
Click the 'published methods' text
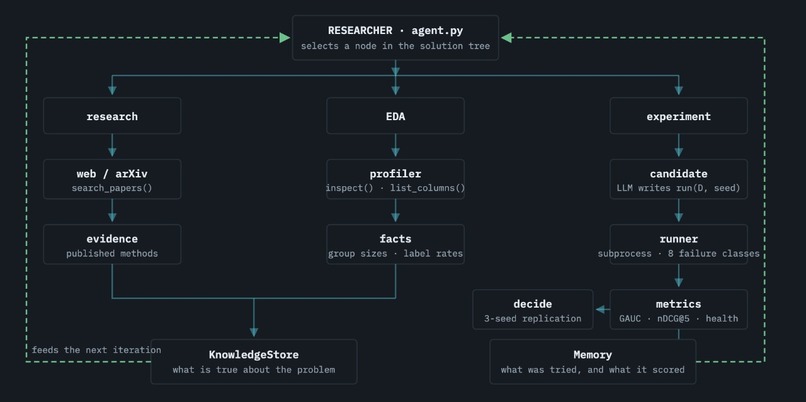[x=112, y=253]
